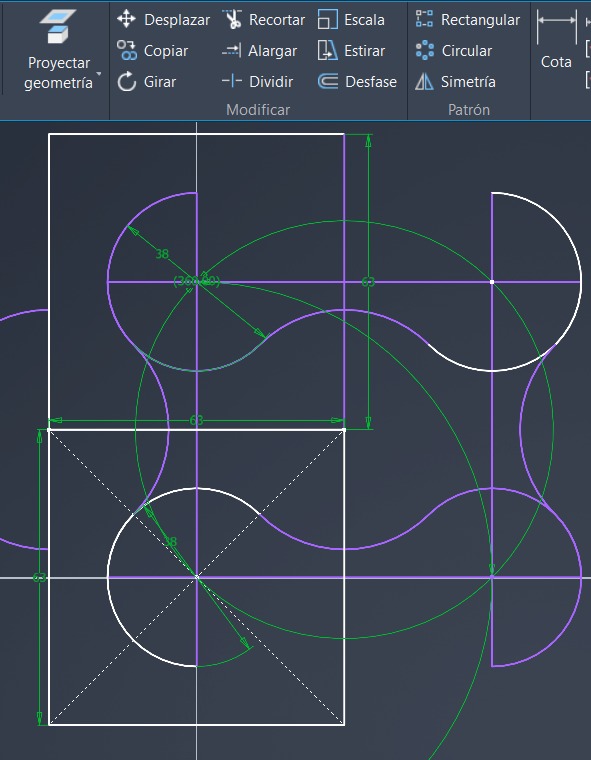Screen dimensions: 591x760
Task: Select the Circular pattern icon
Action: click(425, 50)
